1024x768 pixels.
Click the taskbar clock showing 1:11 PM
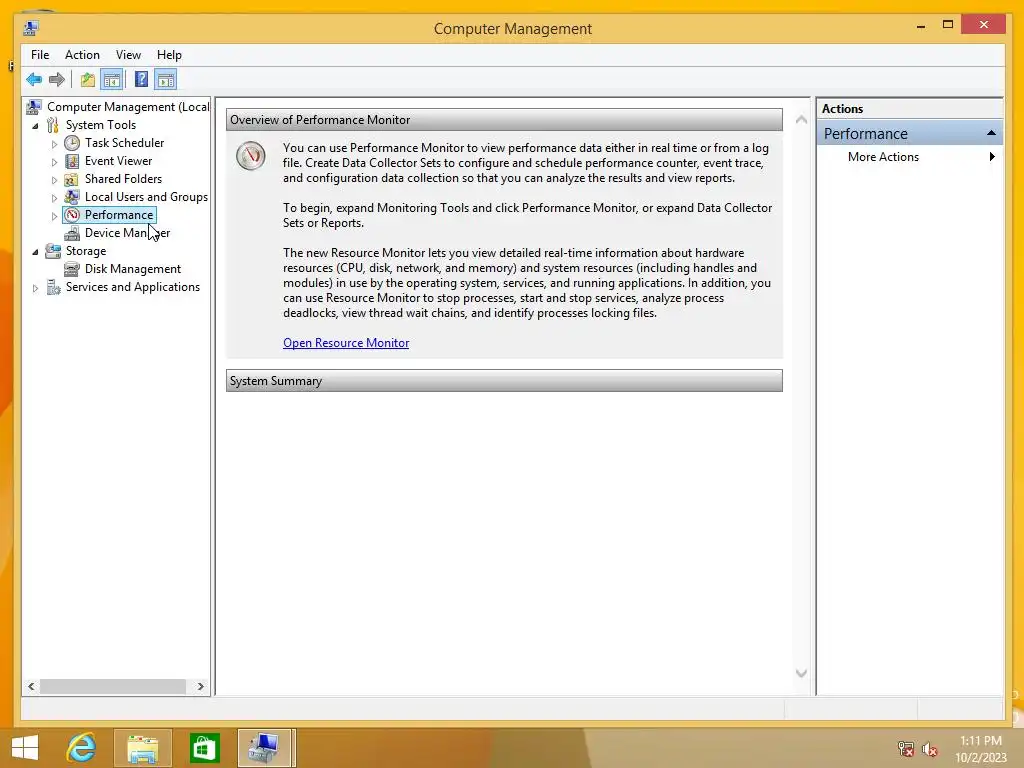pyautogui.click(x=981, y=741)
